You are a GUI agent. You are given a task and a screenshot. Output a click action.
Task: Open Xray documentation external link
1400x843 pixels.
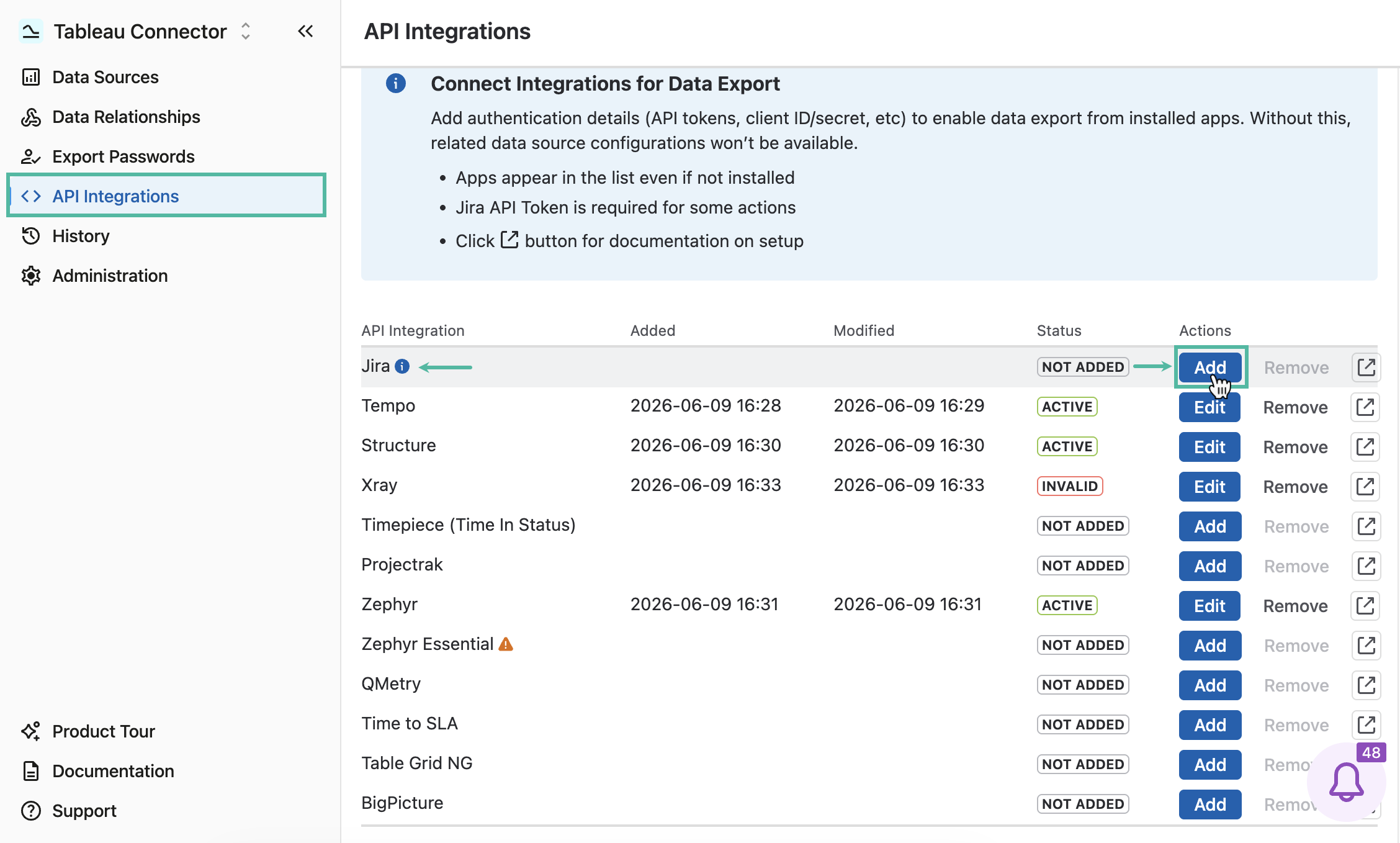point(1365,487)
